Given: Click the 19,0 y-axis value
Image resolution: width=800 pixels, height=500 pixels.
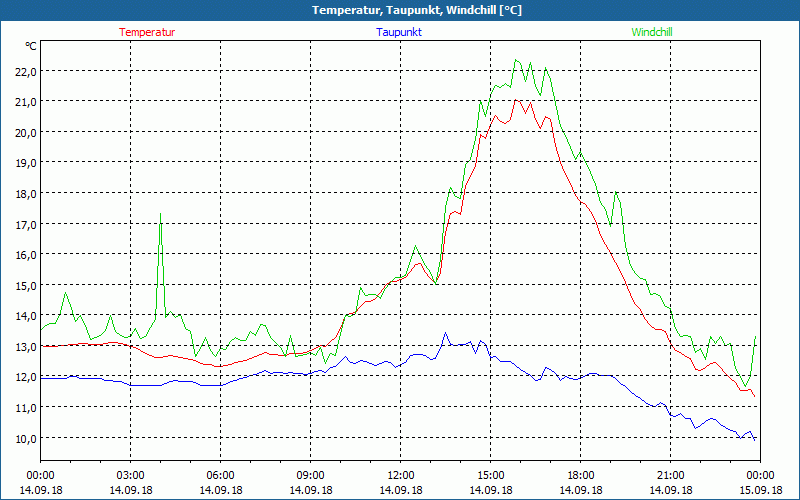Looking at the screenshot, I should pyautogui.click(x=27, y=163).
